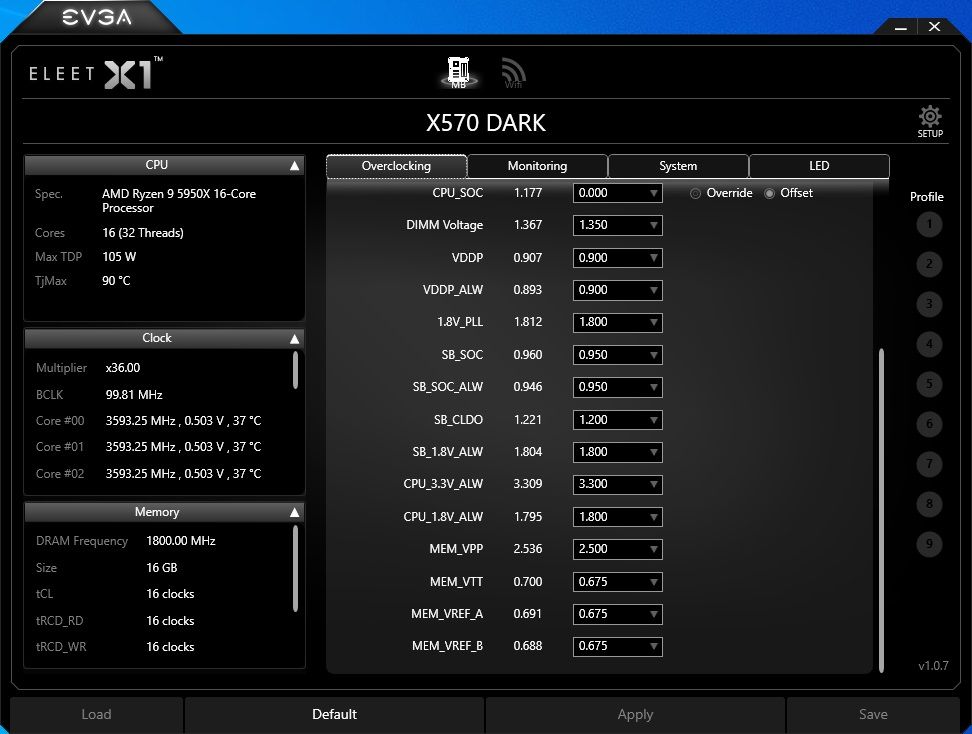
Task: Switch to the System tab
Action: (678, 166)
